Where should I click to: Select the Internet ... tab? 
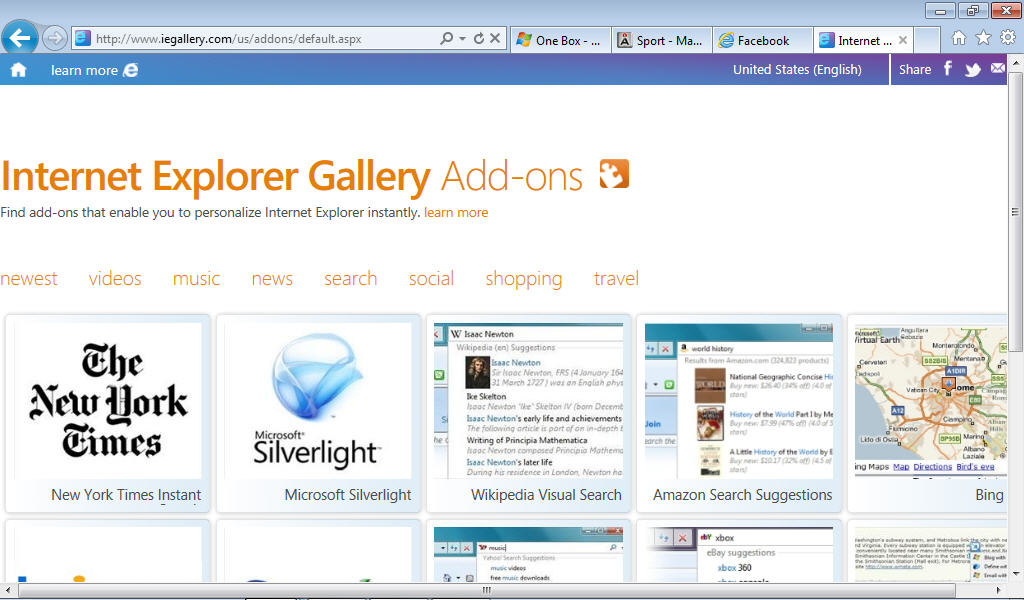pos(863,40)
